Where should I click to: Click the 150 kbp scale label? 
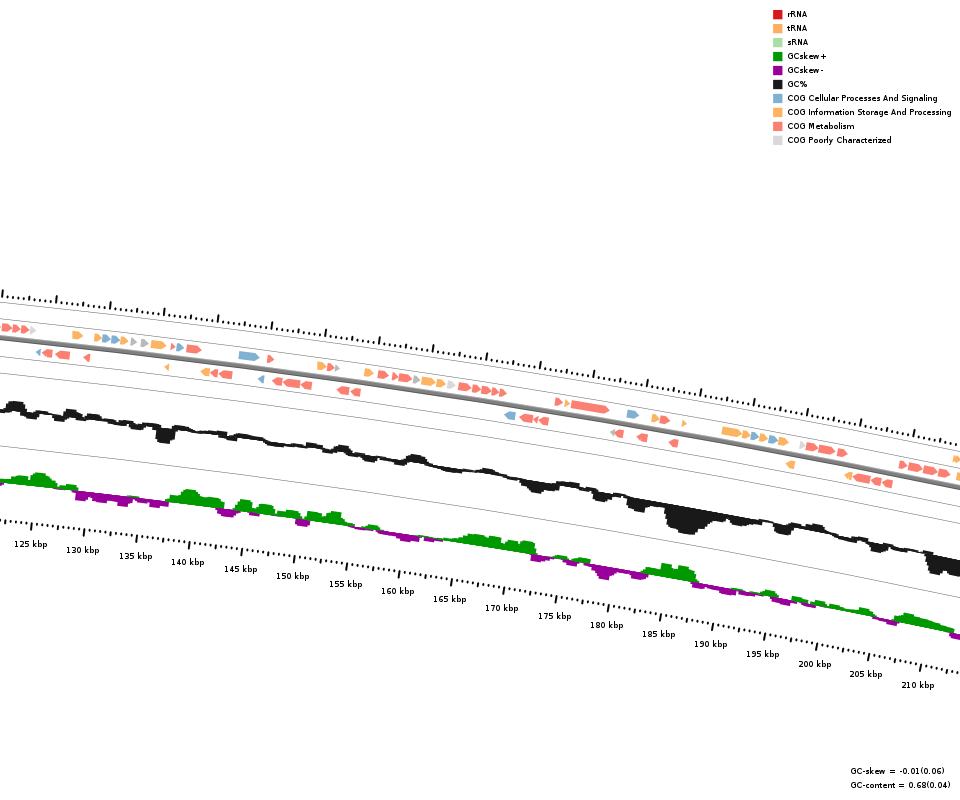pos(292,576)
